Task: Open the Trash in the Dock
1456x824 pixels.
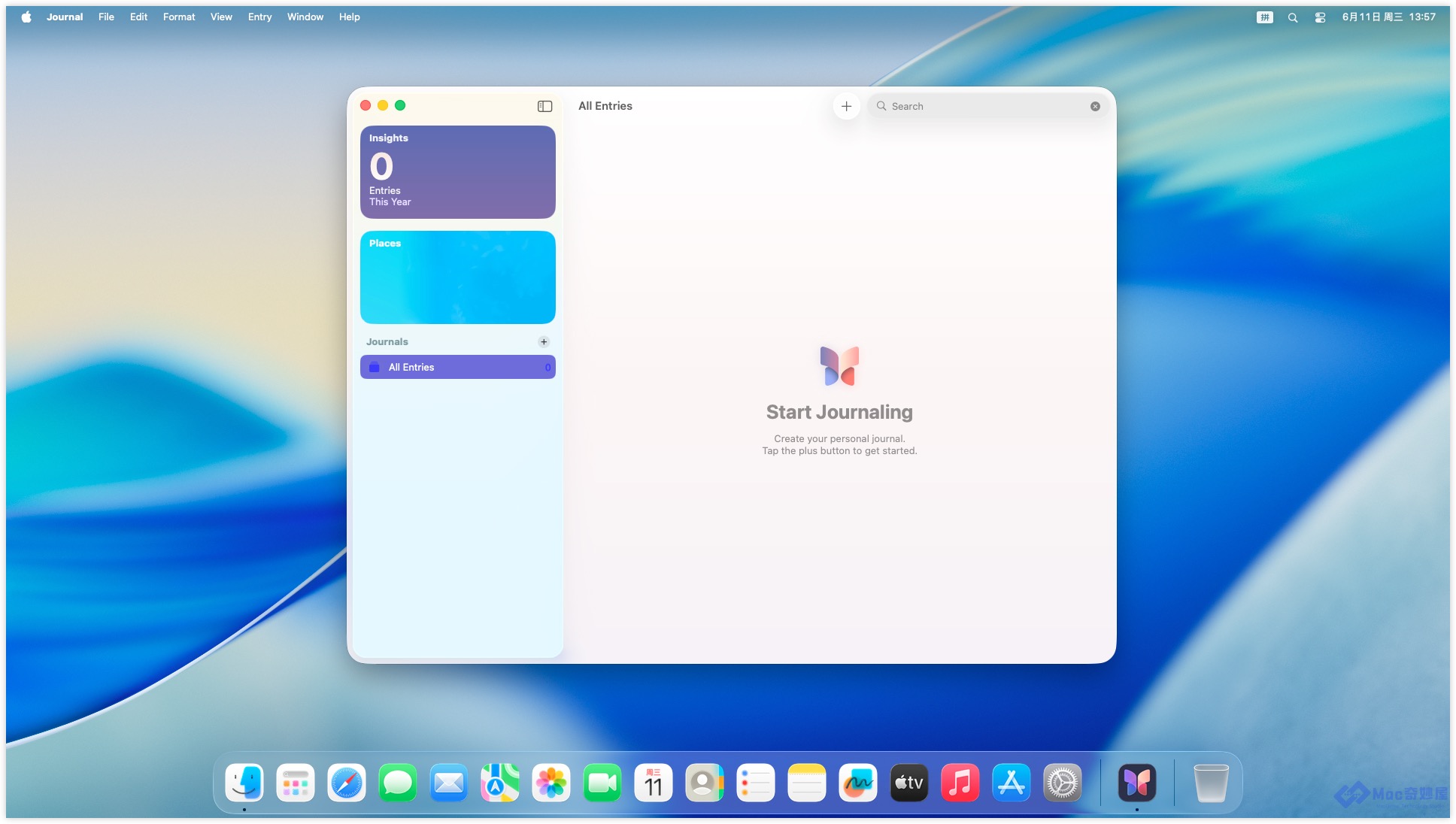Action: 1212,783
